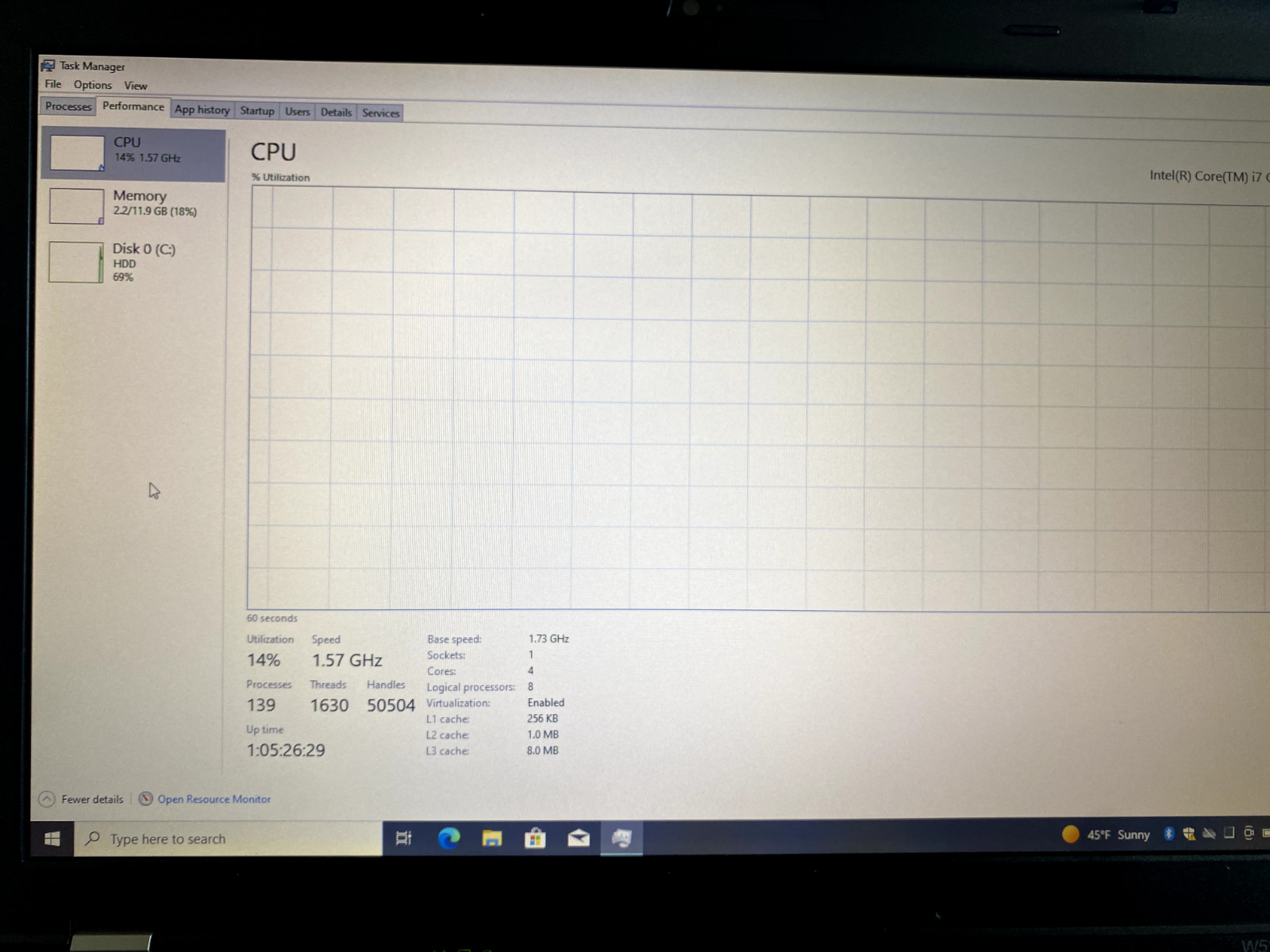Screen dimensions: 1270x952
Task: Open the Mail app from the taskbar
Action: 579,838
